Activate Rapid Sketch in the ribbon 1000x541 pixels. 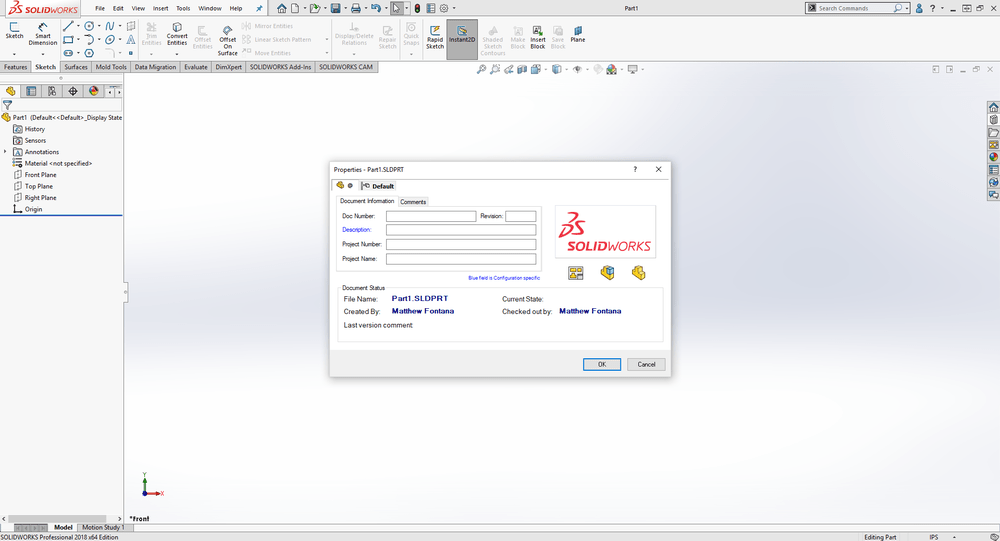point(435,35)
